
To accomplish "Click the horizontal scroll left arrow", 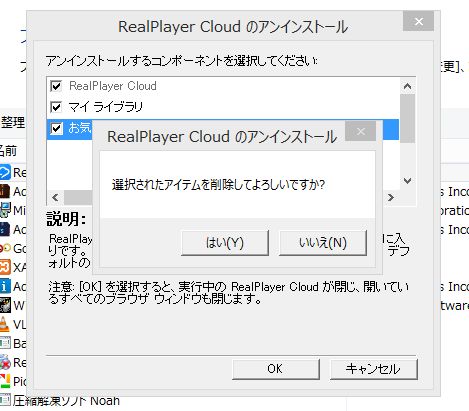I will (55, 197).
